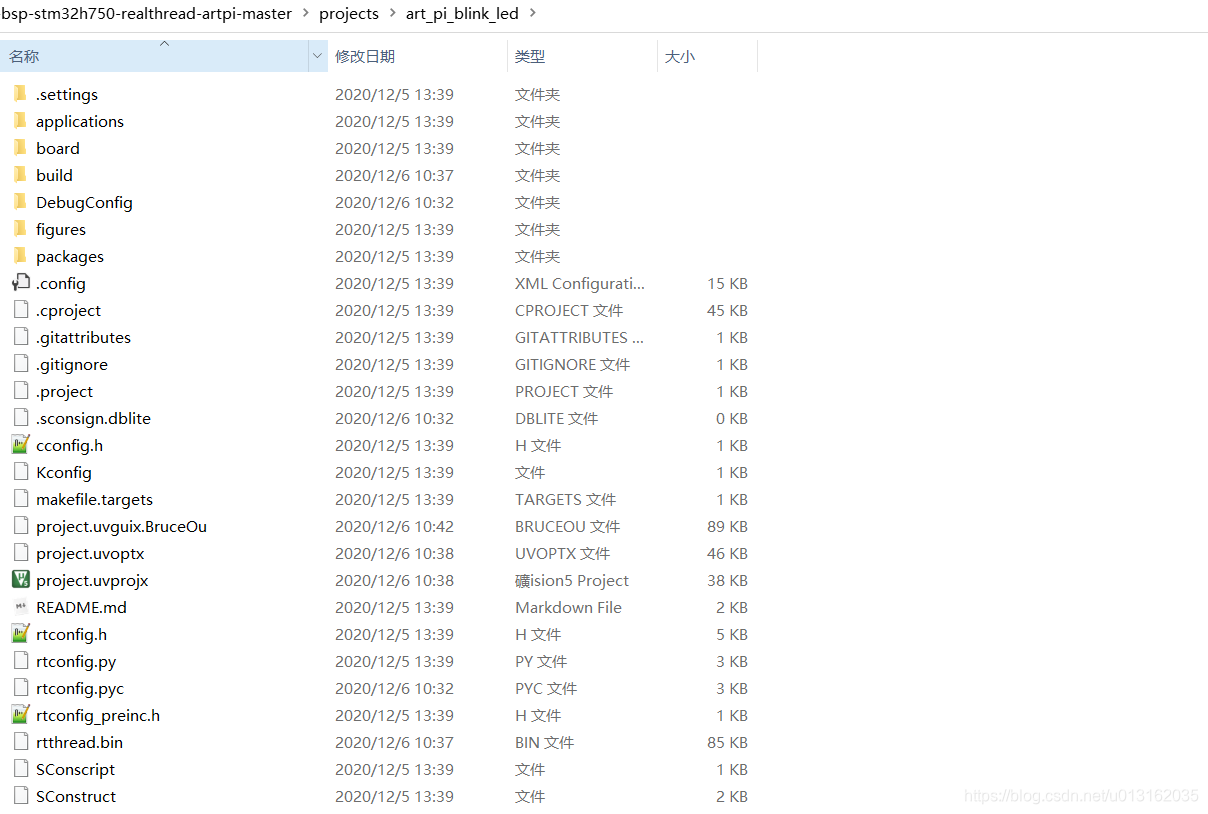Click the figures folder icon

pyautogui.click(x=20, y=229)
